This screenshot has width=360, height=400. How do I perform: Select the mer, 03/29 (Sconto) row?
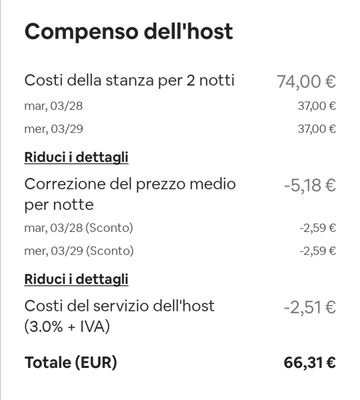(180, 251)
